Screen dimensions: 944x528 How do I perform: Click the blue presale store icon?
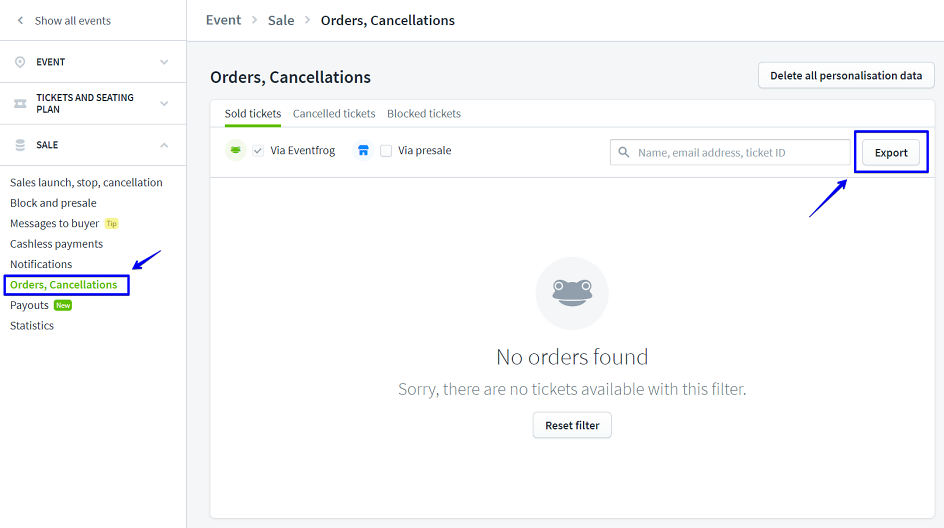(363, 151)
